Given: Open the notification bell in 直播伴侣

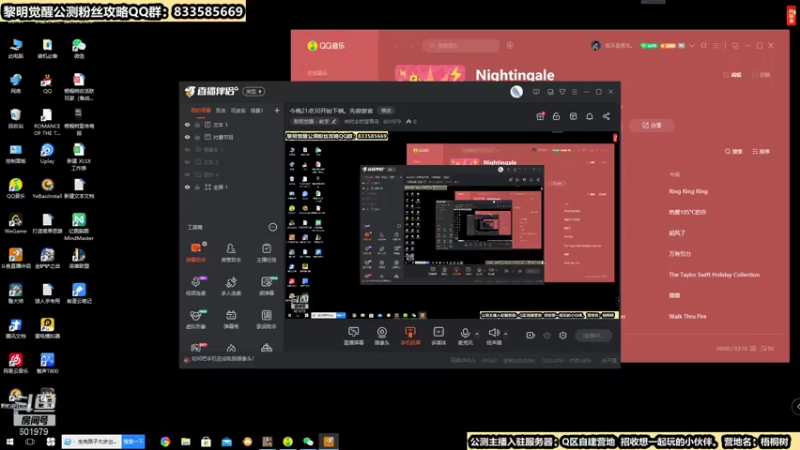Looking at the screenshot, I should [589, 116].
